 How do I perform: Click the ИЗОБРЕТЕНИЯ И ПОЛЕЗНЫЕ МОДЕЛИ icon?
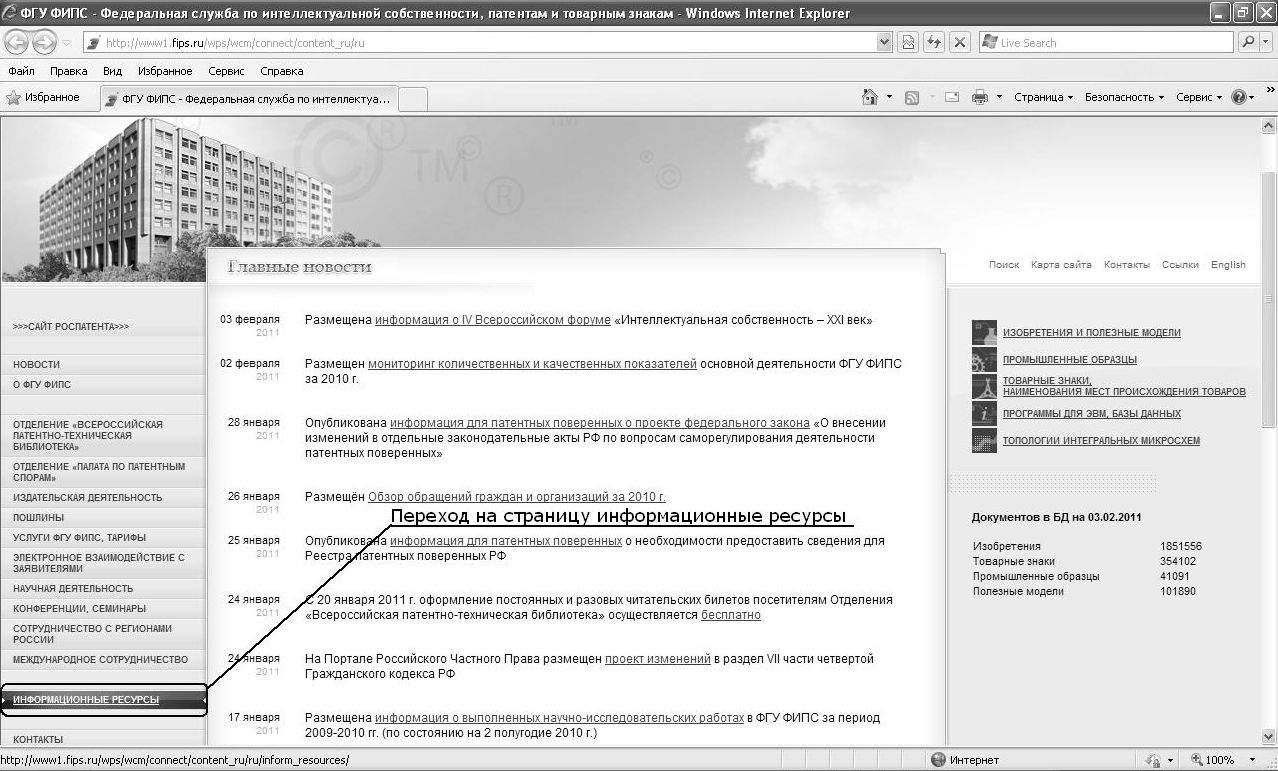pos(984,332)
